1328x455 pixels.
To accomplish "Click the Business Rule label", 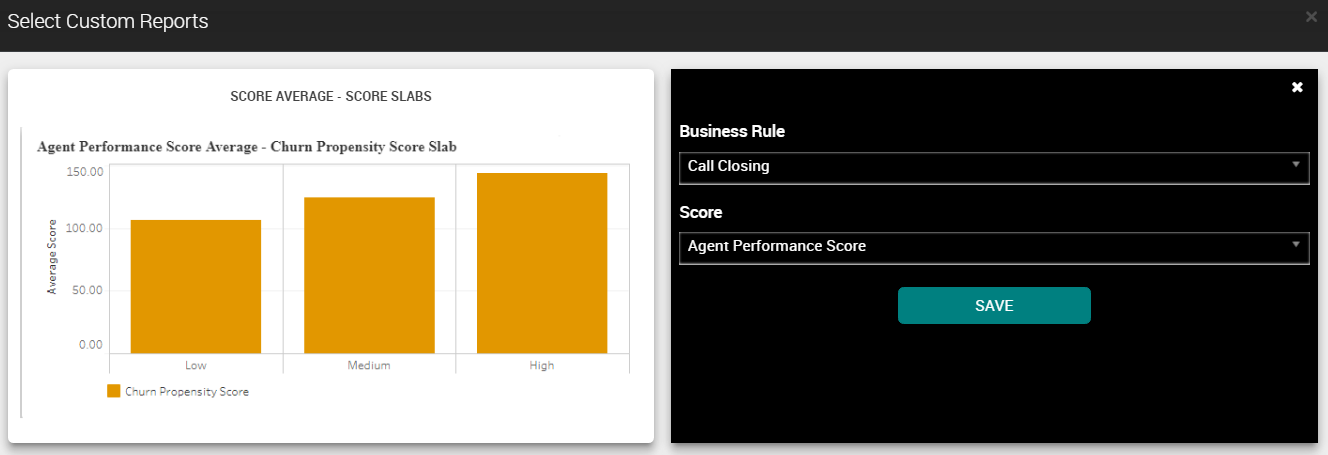I will [732, 131].
